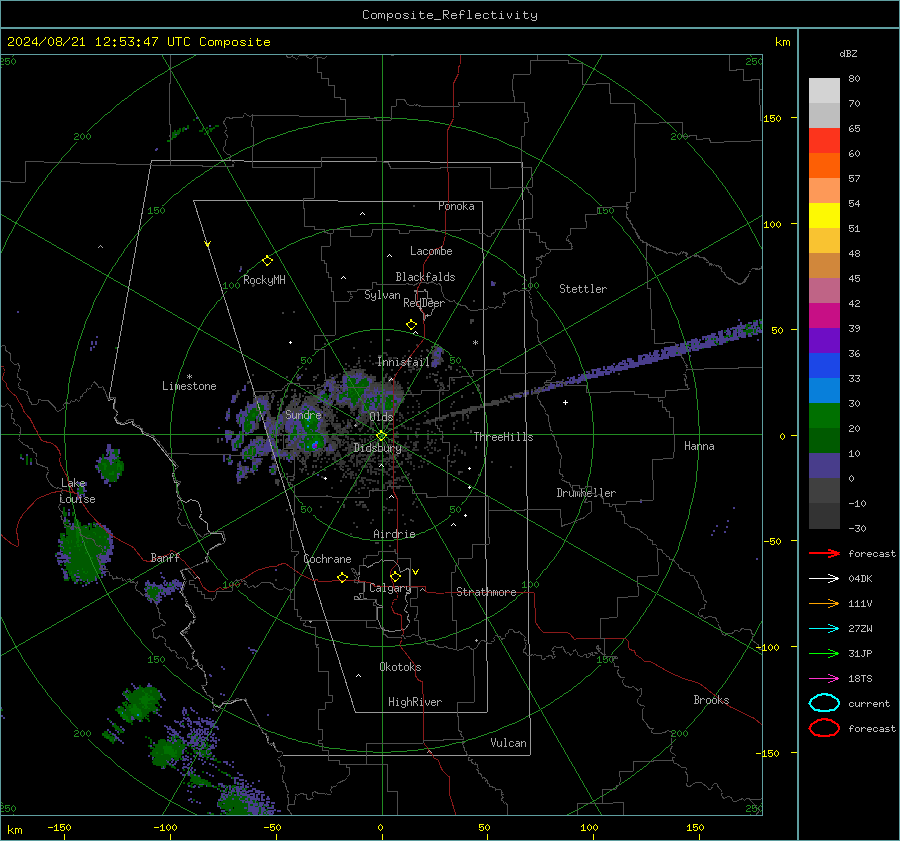Click the Innisfail label

403,362
